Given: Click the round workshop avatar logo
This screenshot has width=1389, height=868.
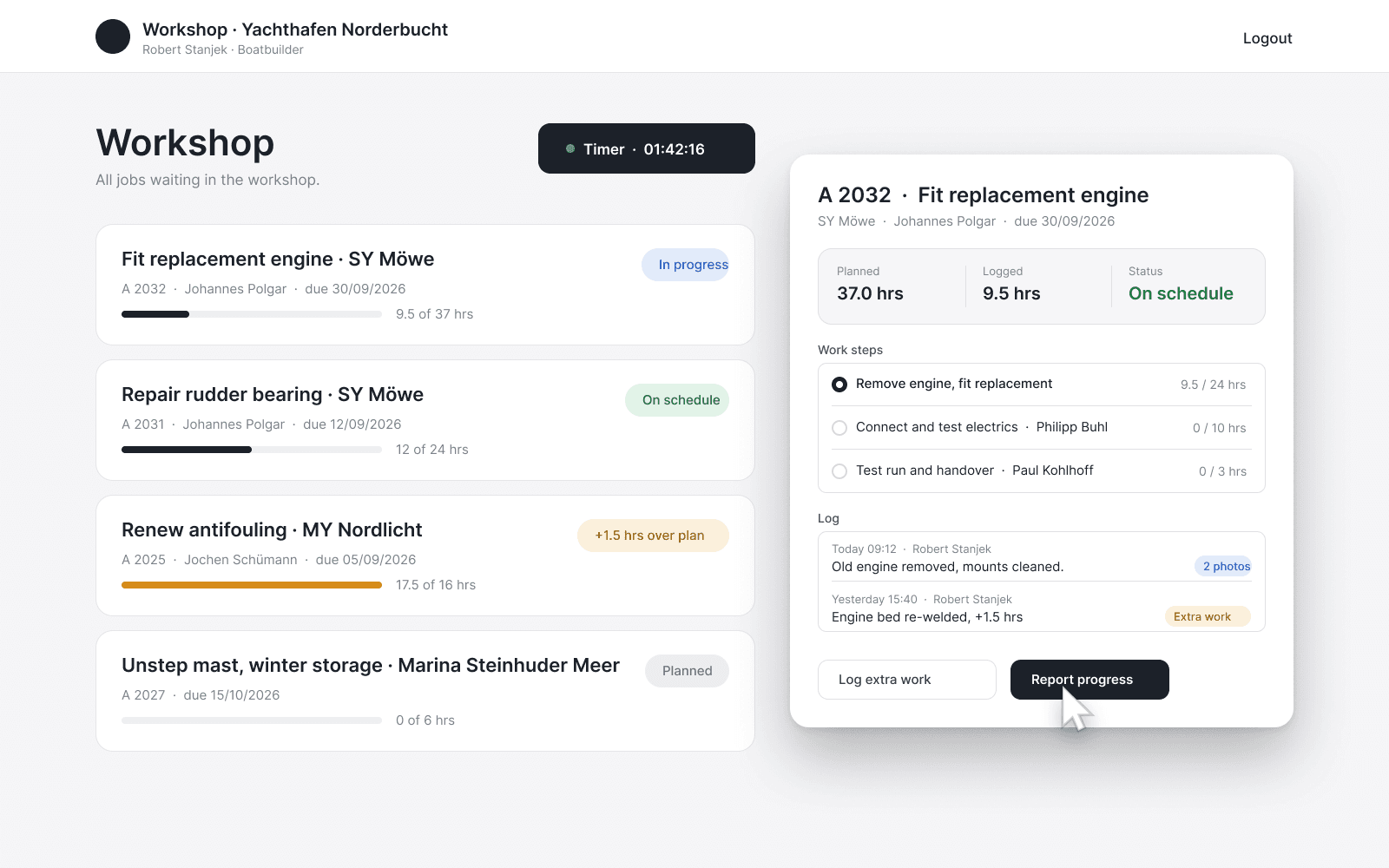Looking at the screenshot, I should (x=113, y=36).
